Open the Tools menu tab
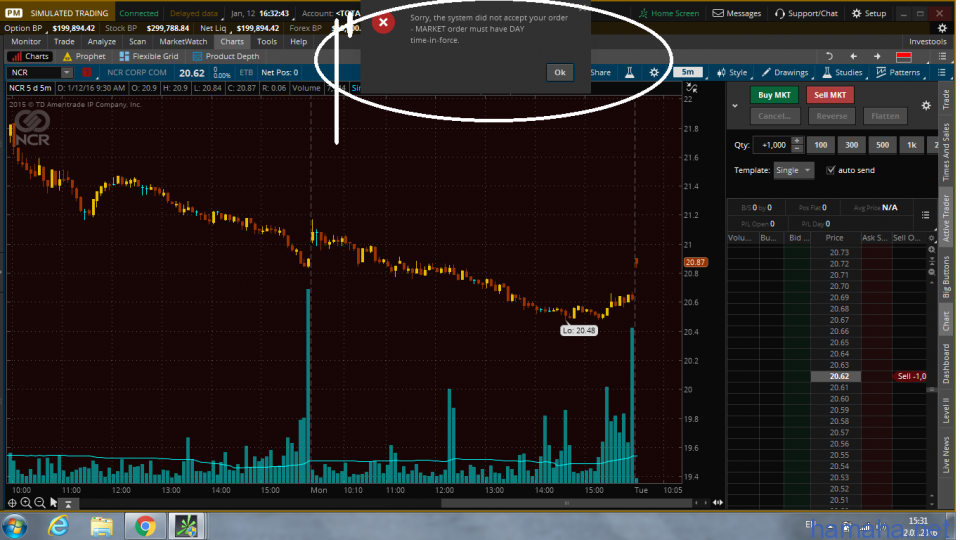The height and width of the screenshot is (540, 960). [x=268, y=42]
